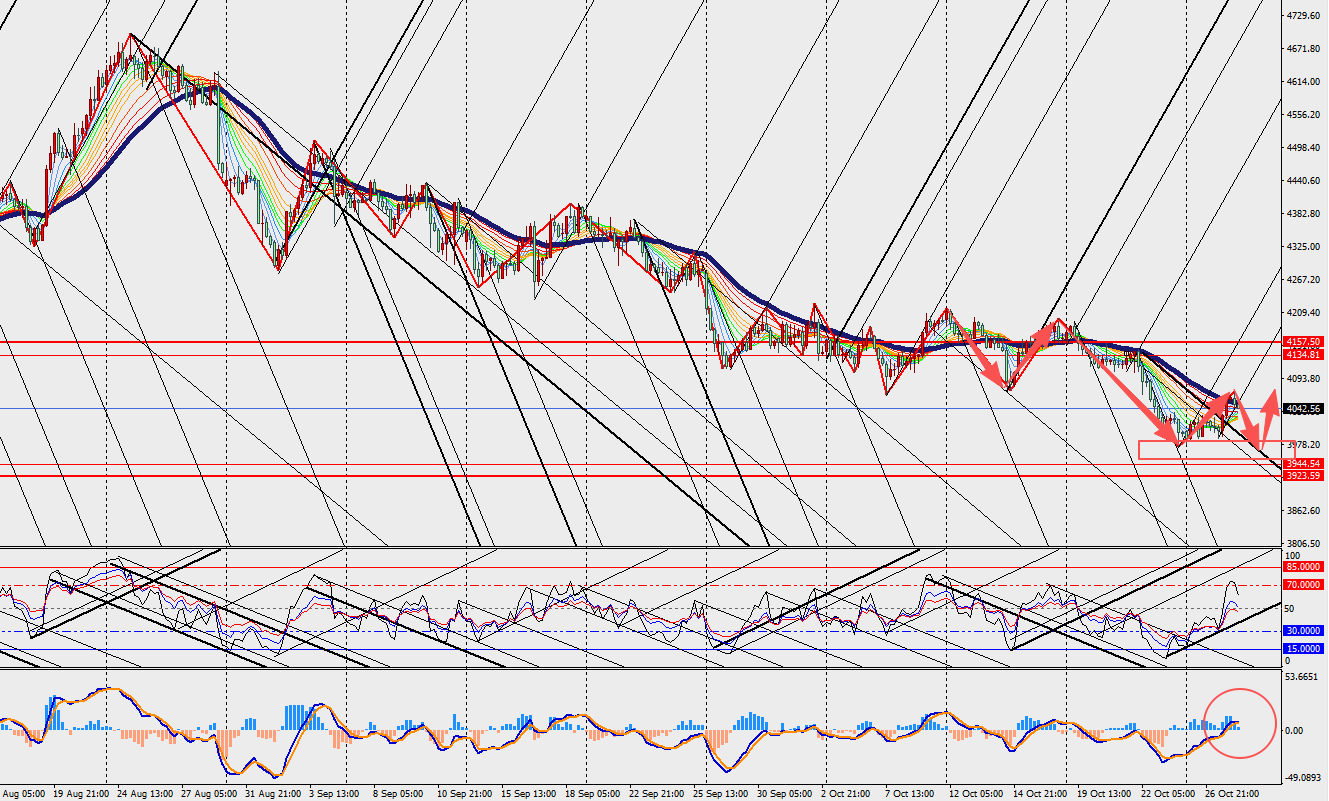Select the black current-price label 4042.56
1329x801 pixels.
coord(1304,409)
